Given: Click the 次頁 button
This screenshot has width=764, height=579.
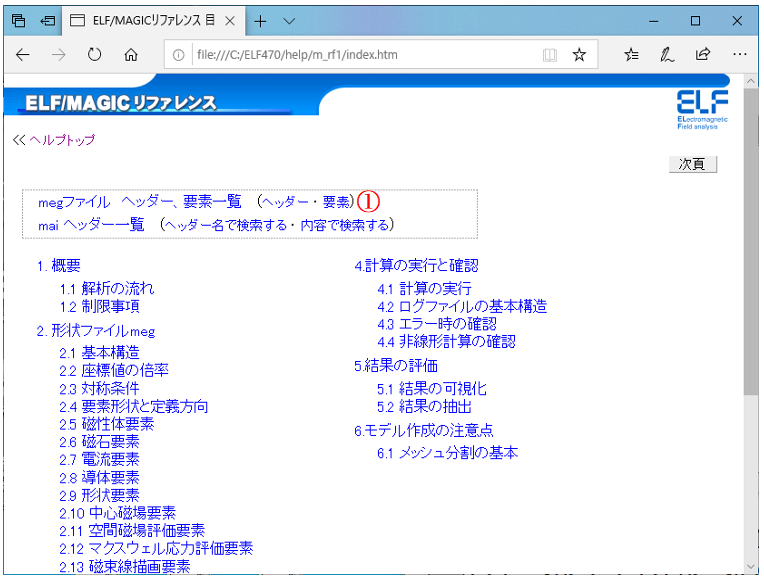Looking at the screenshot, I should click(x=692, y=164).
